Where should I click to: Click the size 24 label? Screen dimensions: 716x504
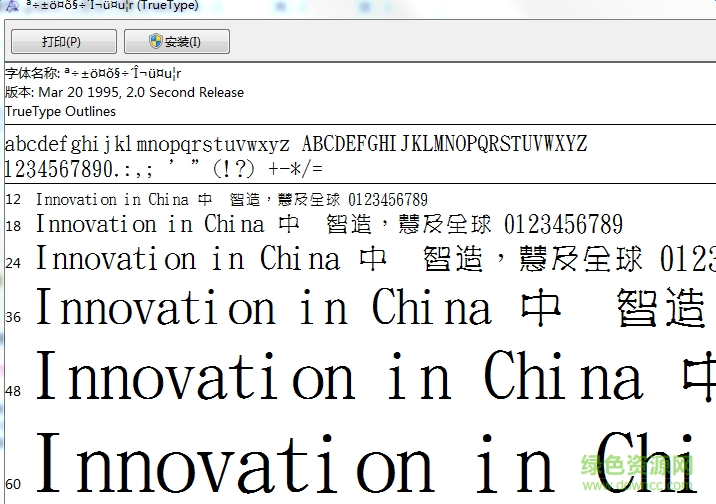pyautogui.click(x=13, y=263)
